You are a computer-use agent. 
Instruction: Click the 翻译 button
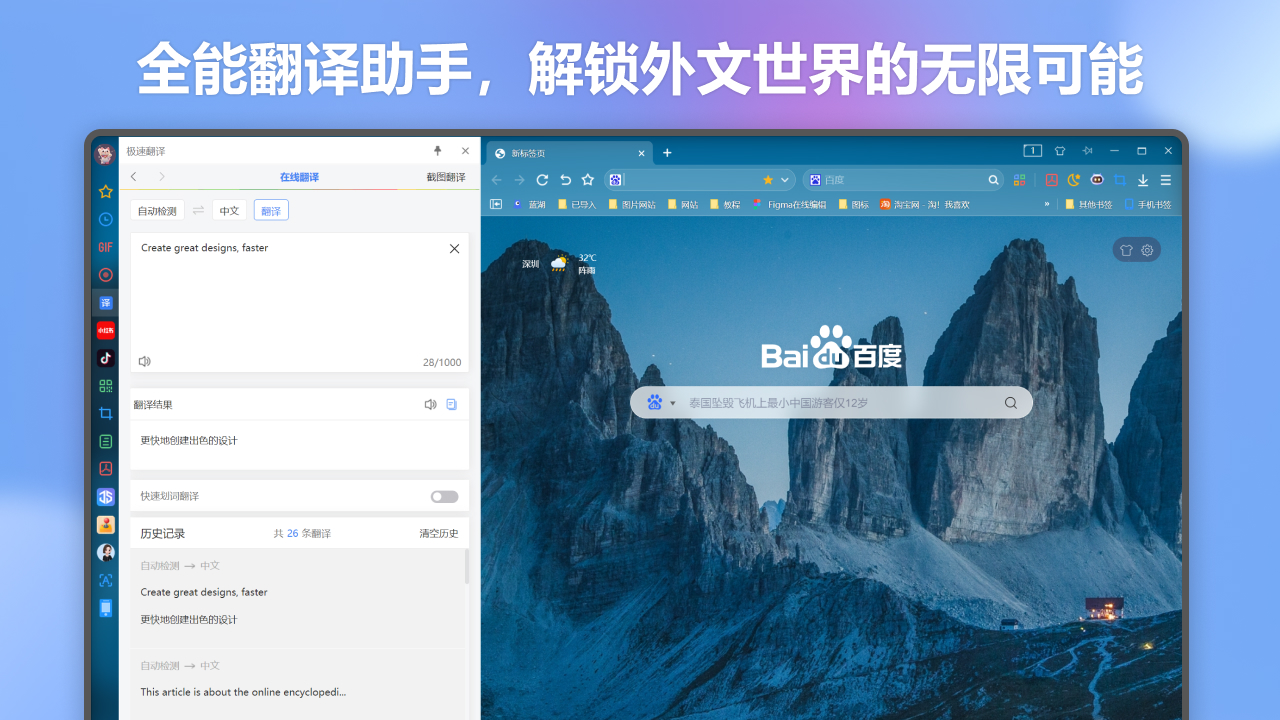click(x=270, y=210)
